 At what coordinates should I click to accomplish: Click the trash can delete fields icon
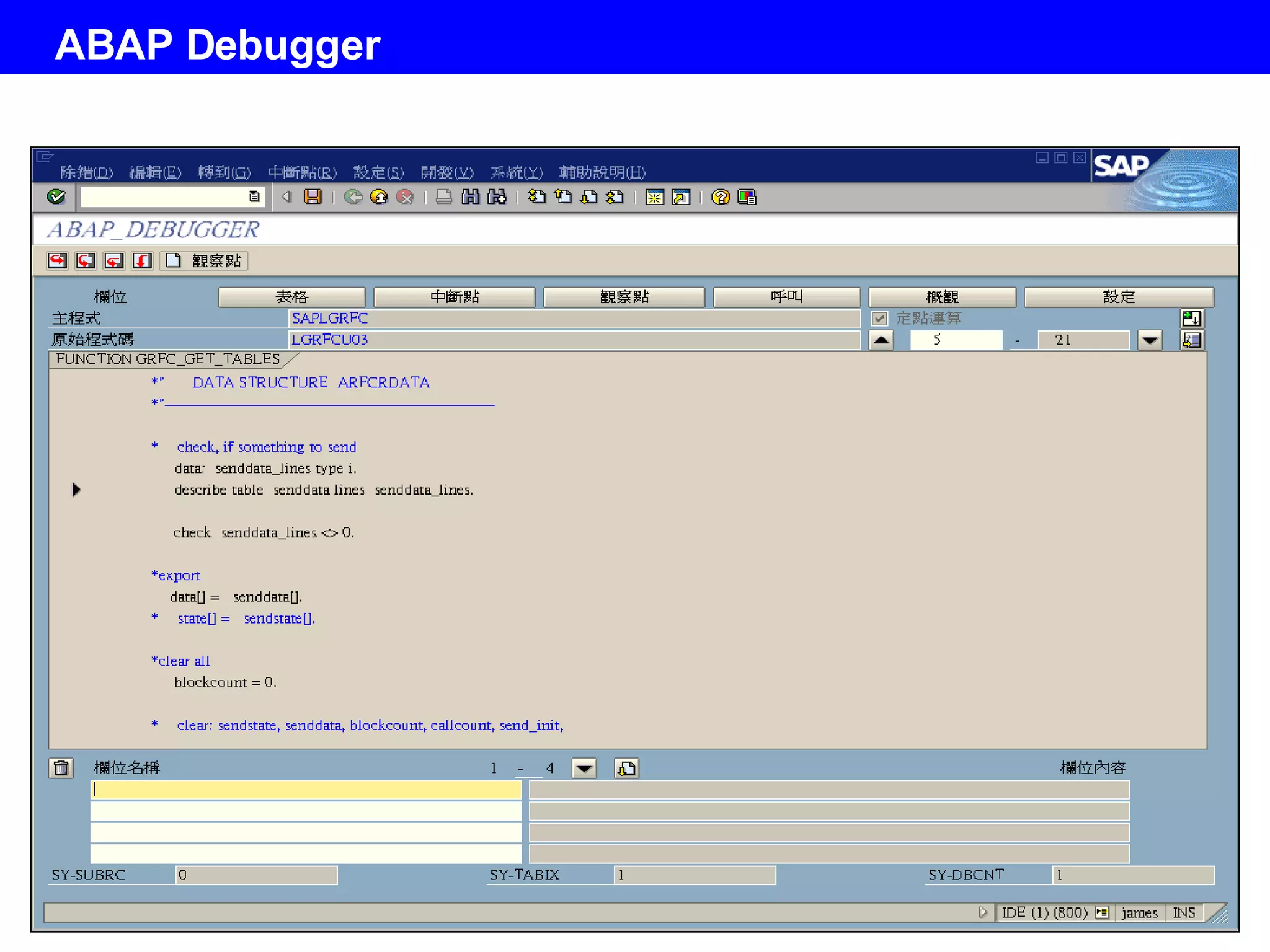(61, 769)
